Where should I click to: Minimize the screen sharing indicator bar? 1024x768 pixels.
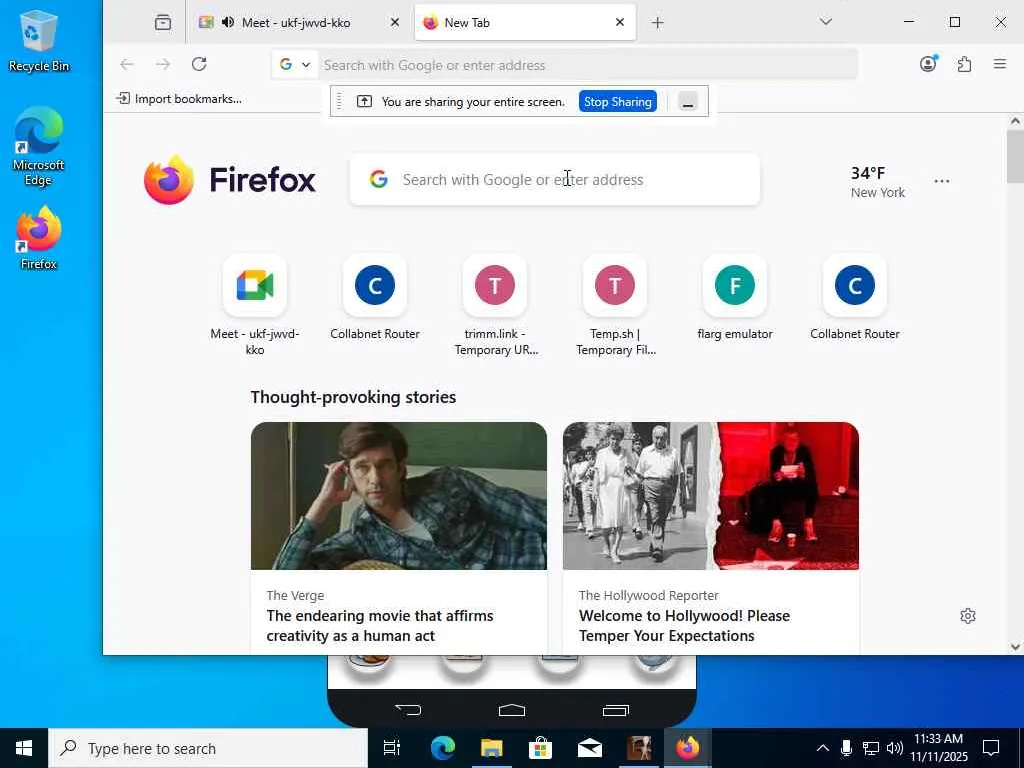coord(688,102)
